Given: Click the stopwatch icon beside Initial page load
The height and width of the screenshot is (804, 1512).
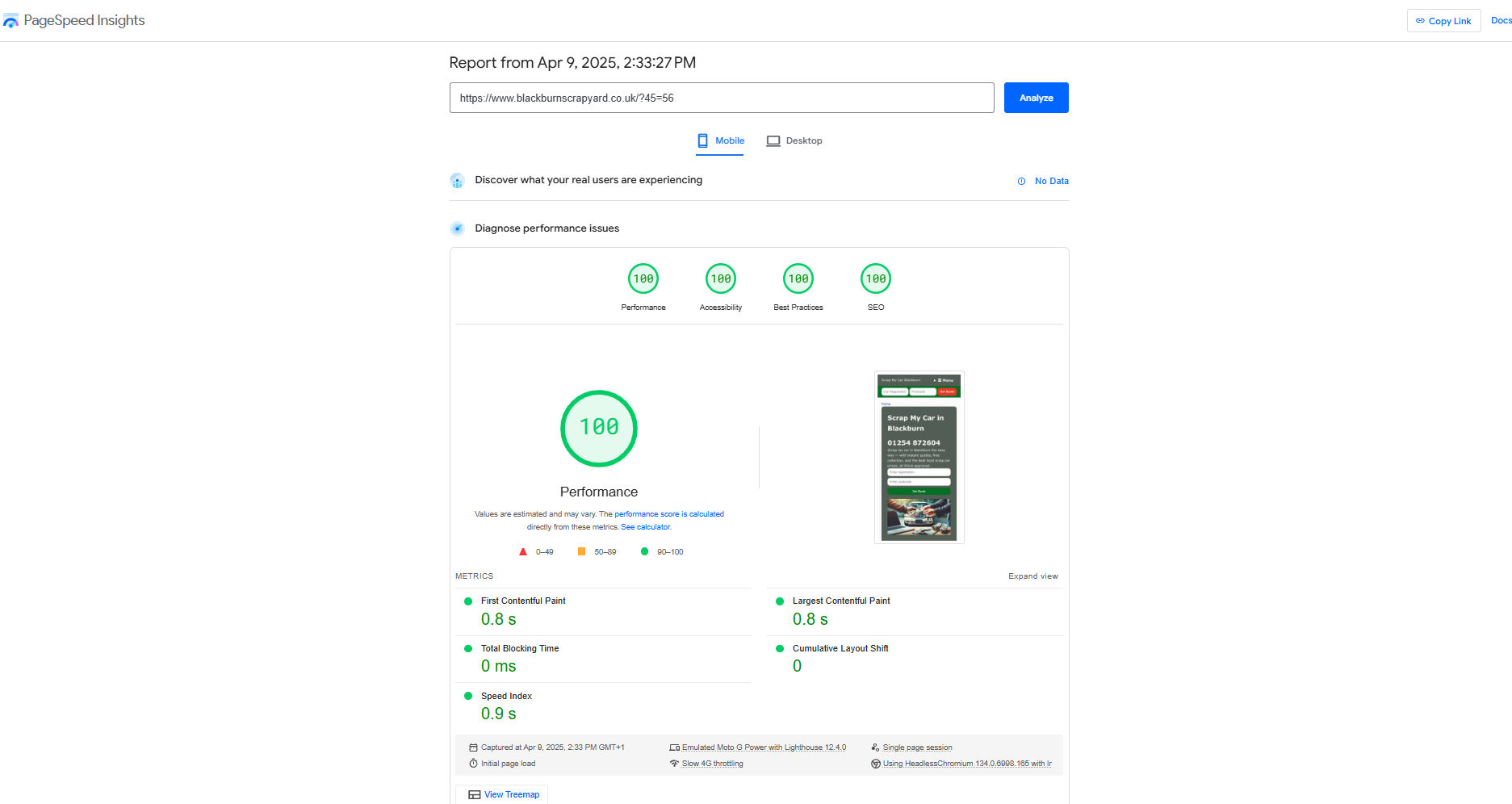Looking at the screenshot, I should pos(474,764).
